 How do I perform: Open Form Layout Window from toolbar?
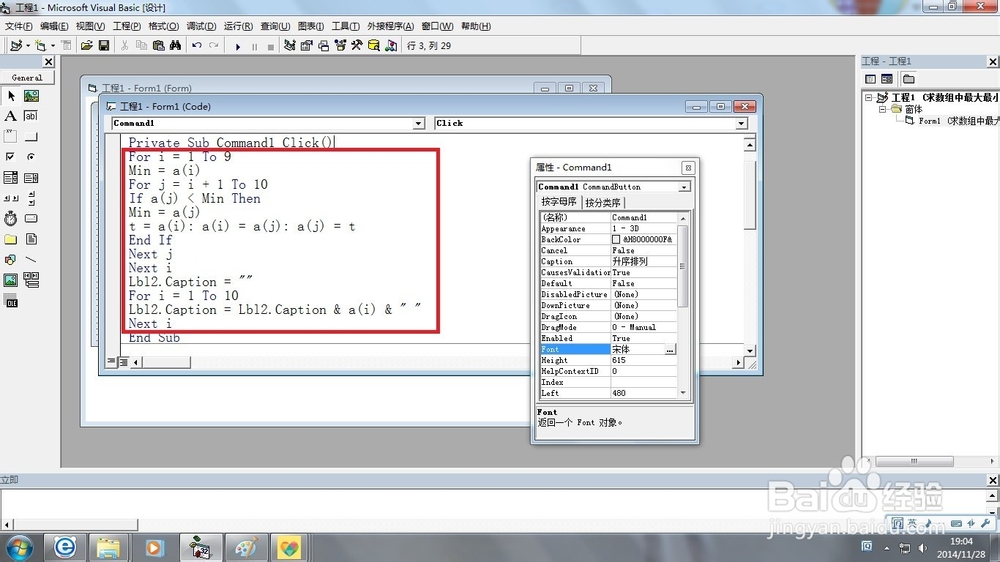pyautogui.click(x=323, y=45)
